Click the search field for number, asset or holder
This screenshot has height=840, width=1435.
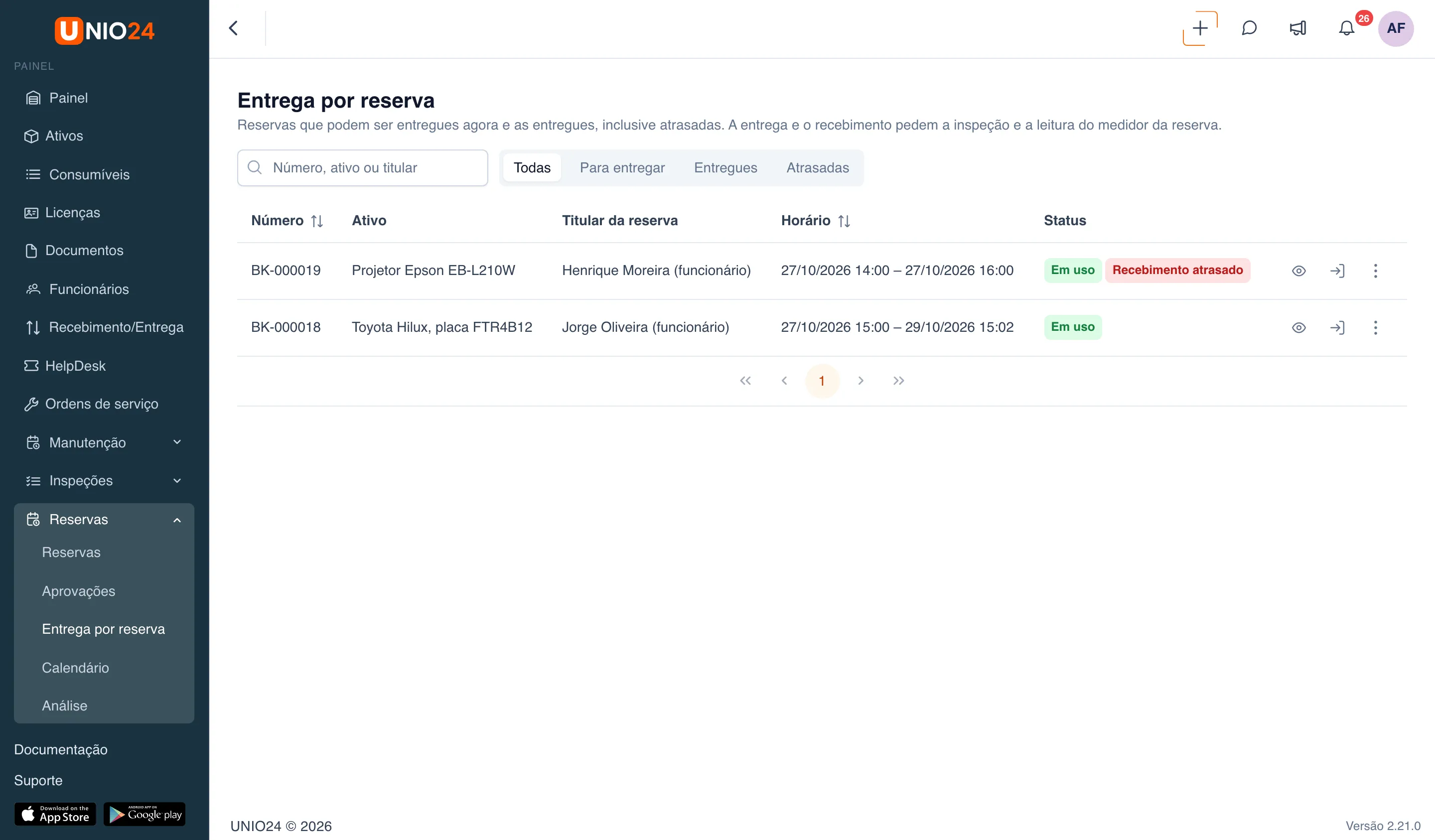[362, 167]
